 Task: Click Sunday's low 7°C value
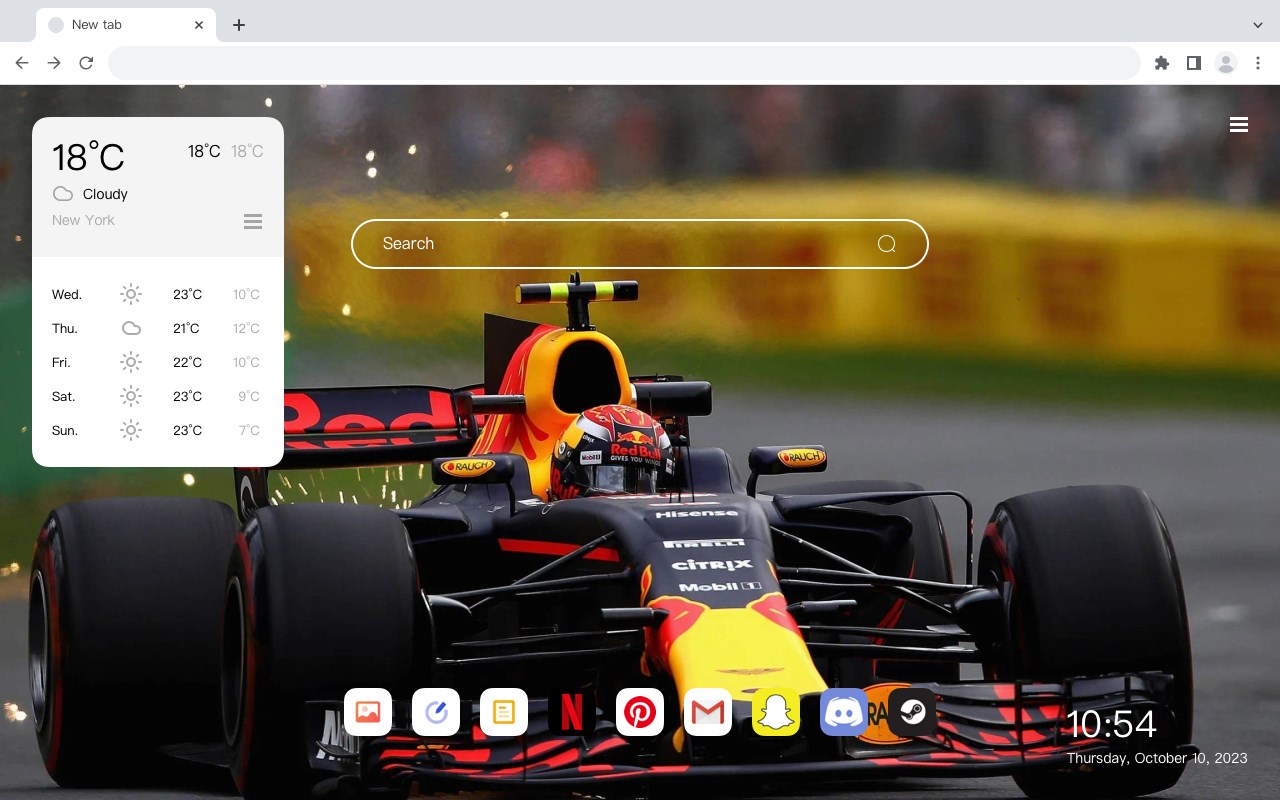[x=249, y=430]
